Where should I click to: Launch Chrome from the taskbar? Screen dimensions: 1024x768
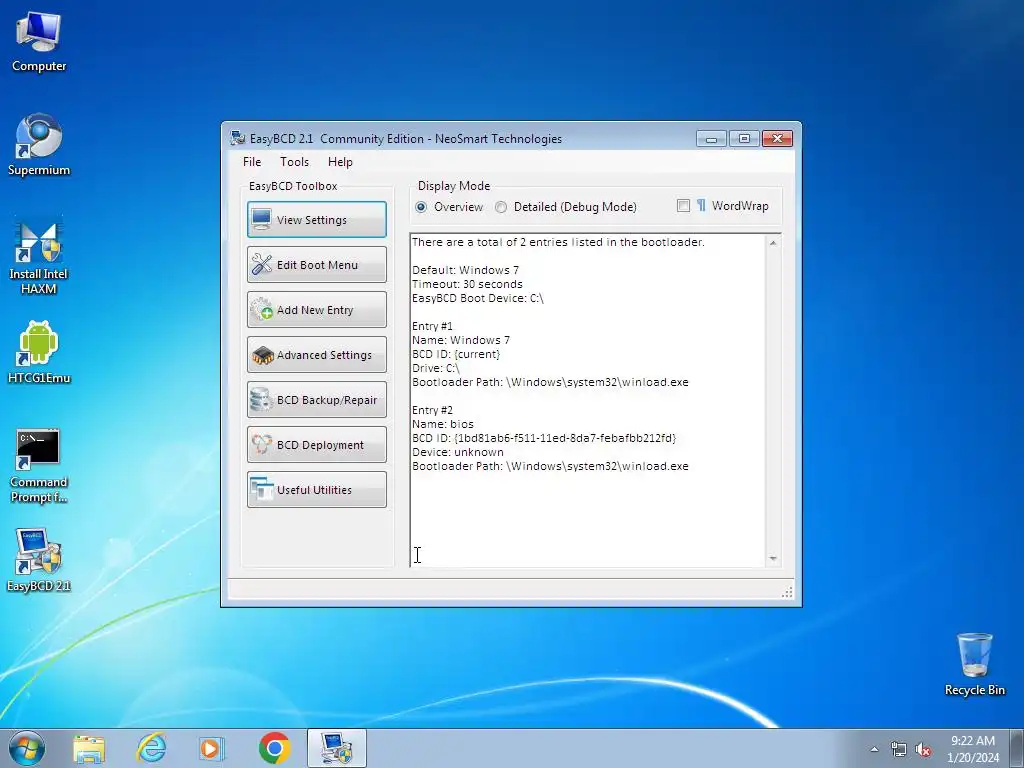274,748
